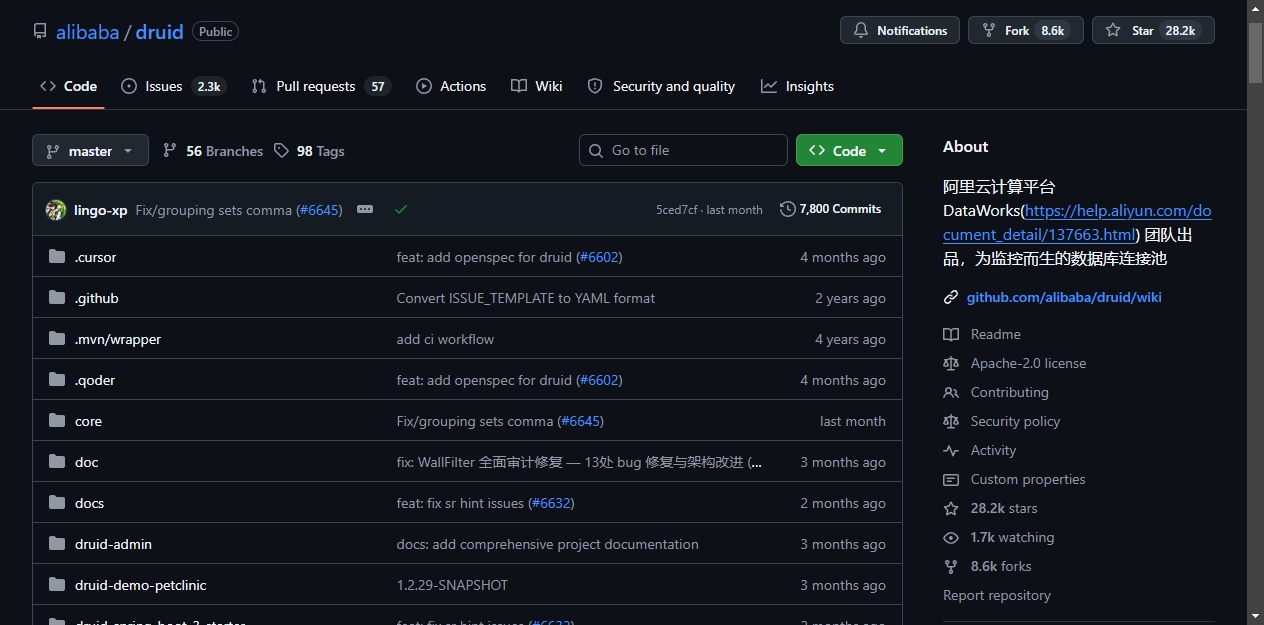Click the Notifications button
Image resolution: width=1264 pixels, height=625 pixels.
pyautogui.click(x=900, y=31)
